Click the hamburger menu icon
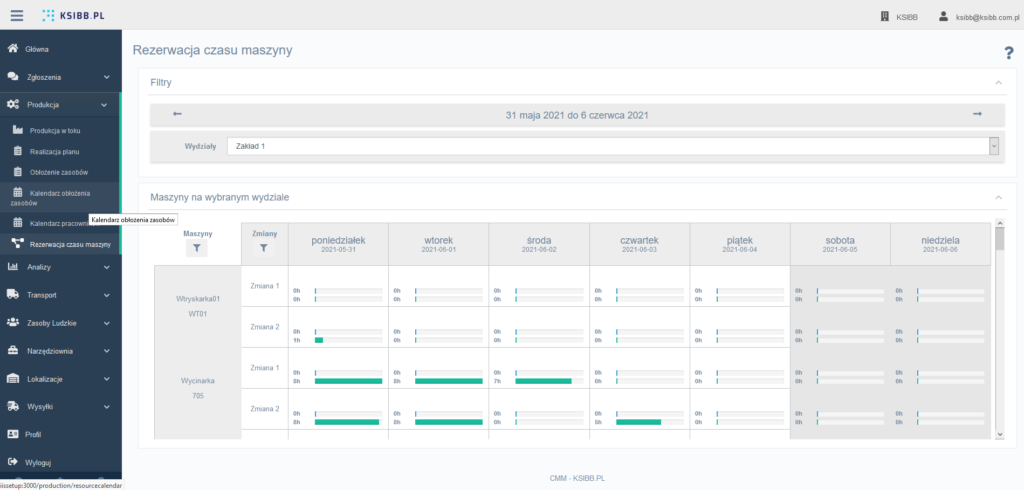1024x490 pixels. pyautogui.click(x=17, y=16)
